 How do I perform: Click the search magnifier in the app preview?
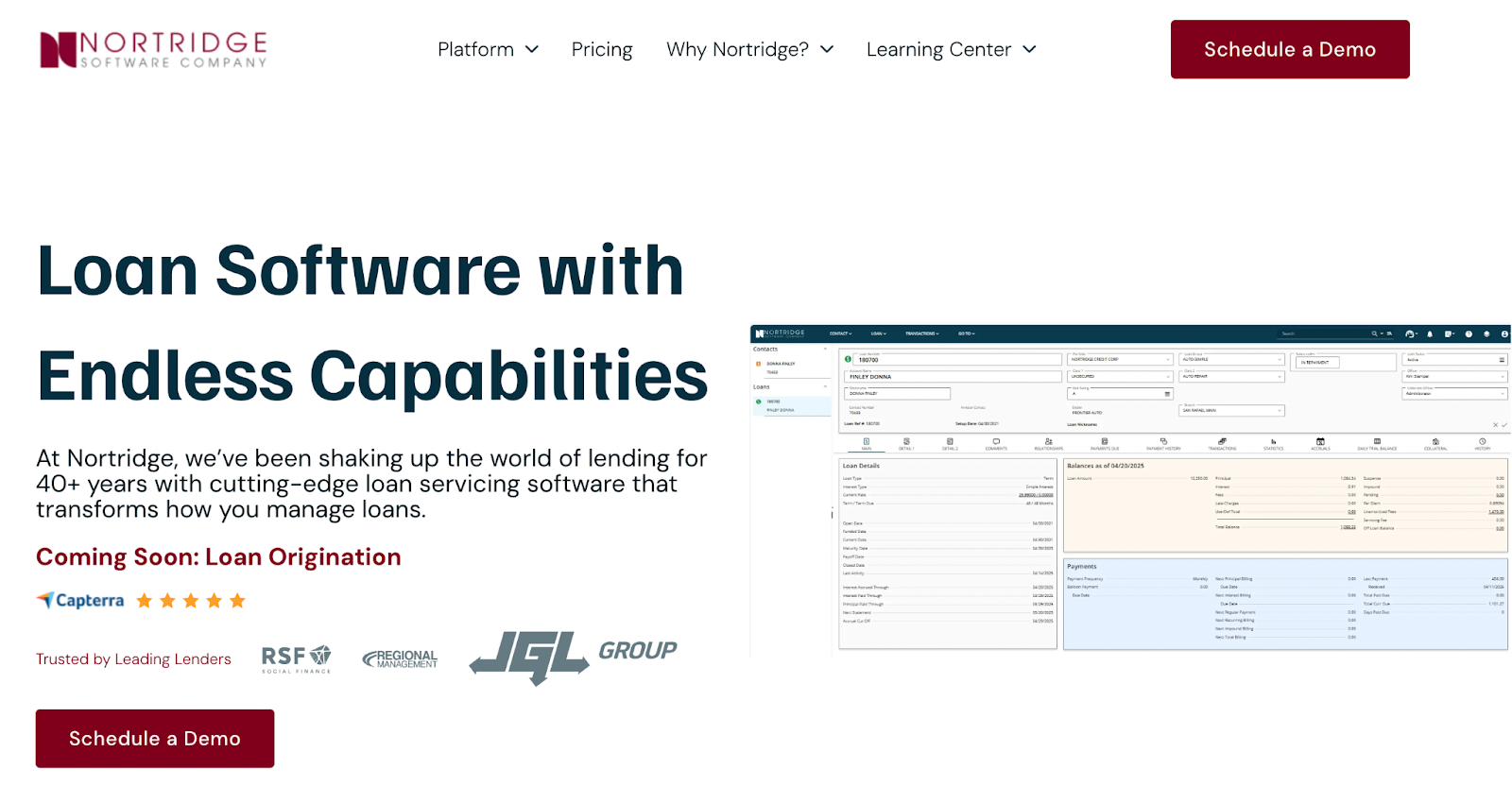(1374, 333)
